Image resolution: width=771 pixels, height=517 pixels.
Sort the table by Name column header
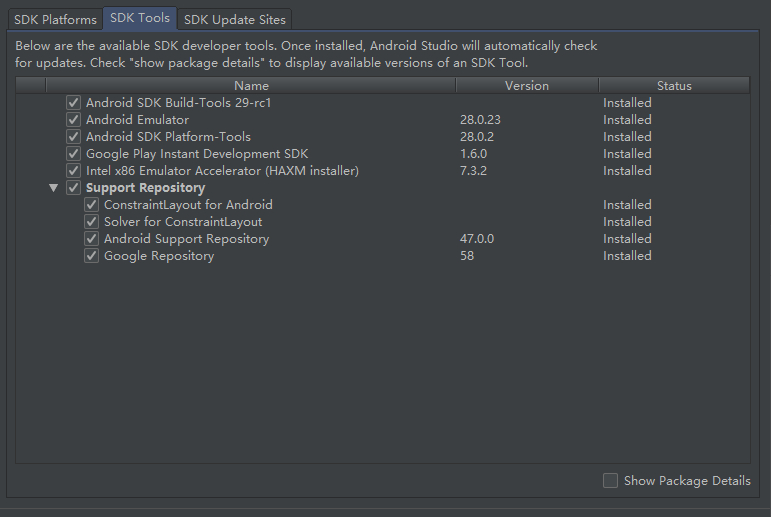coord(251,86)
